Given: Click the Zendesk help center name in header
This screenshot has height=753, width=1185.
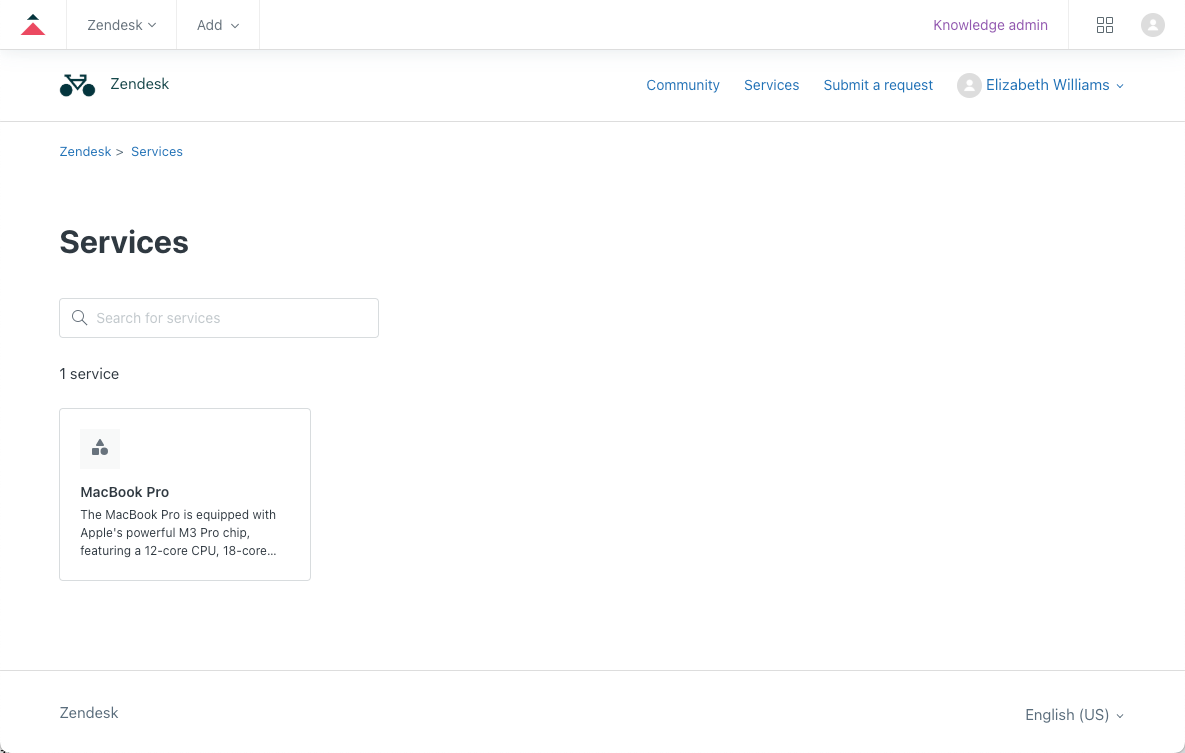Looking at the screenshot, I should [139, 84].
